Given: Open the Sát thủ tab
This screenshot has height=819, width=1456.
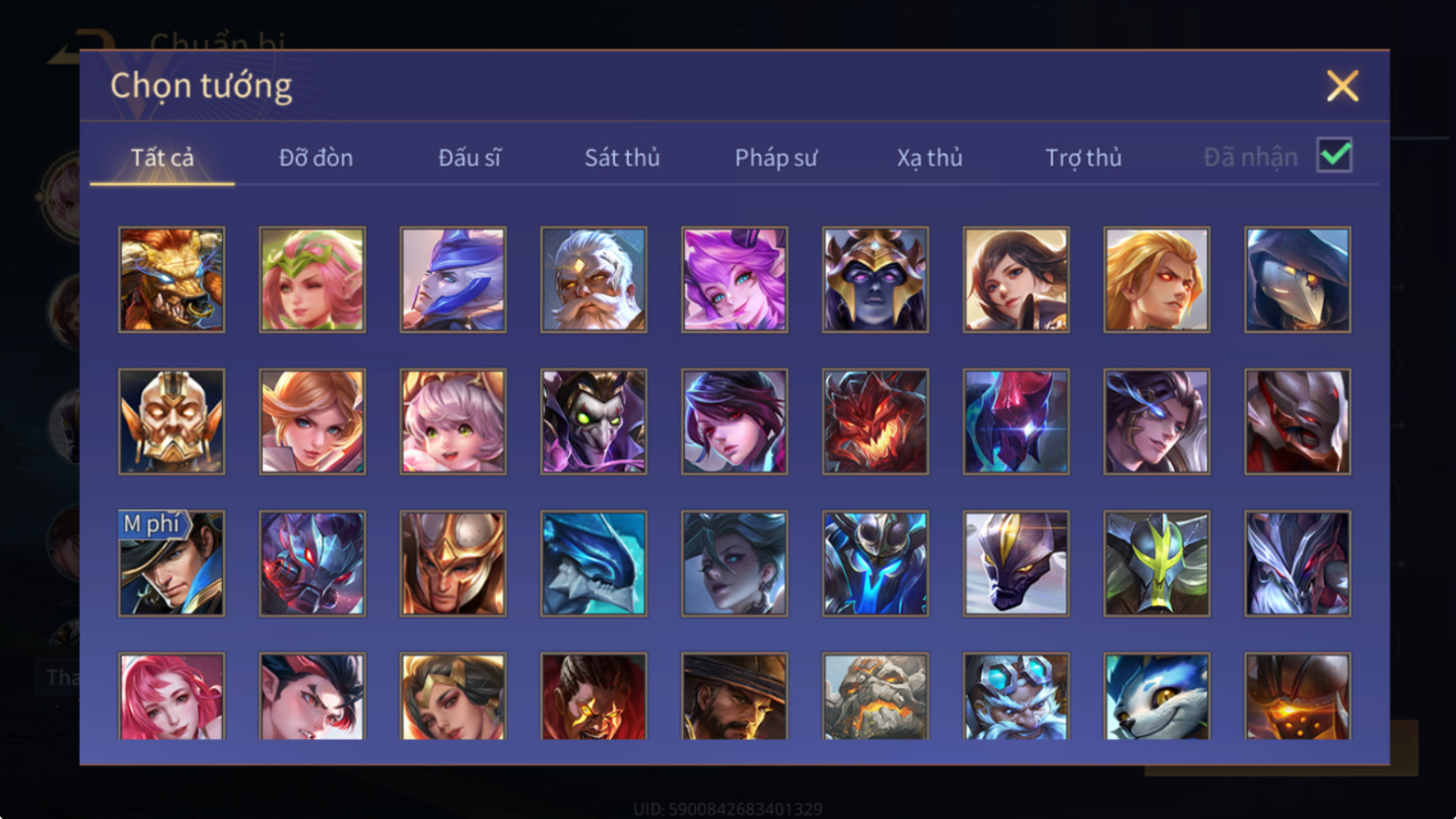Looking at the screenshot, I should [622, 158].
